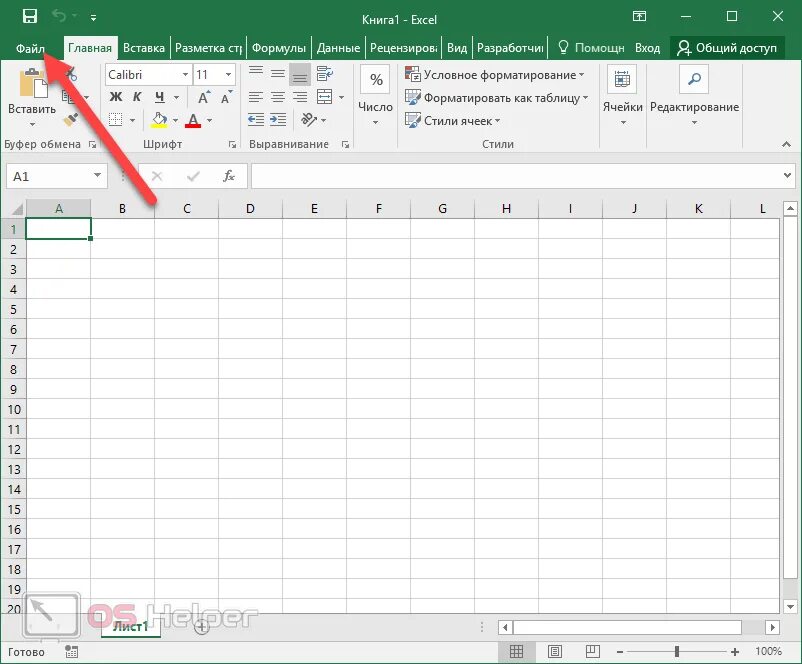Click the Ячейки cells icon
Viewport: 802px width, 664px height.
pyautogui.click(x=622, y=79)
